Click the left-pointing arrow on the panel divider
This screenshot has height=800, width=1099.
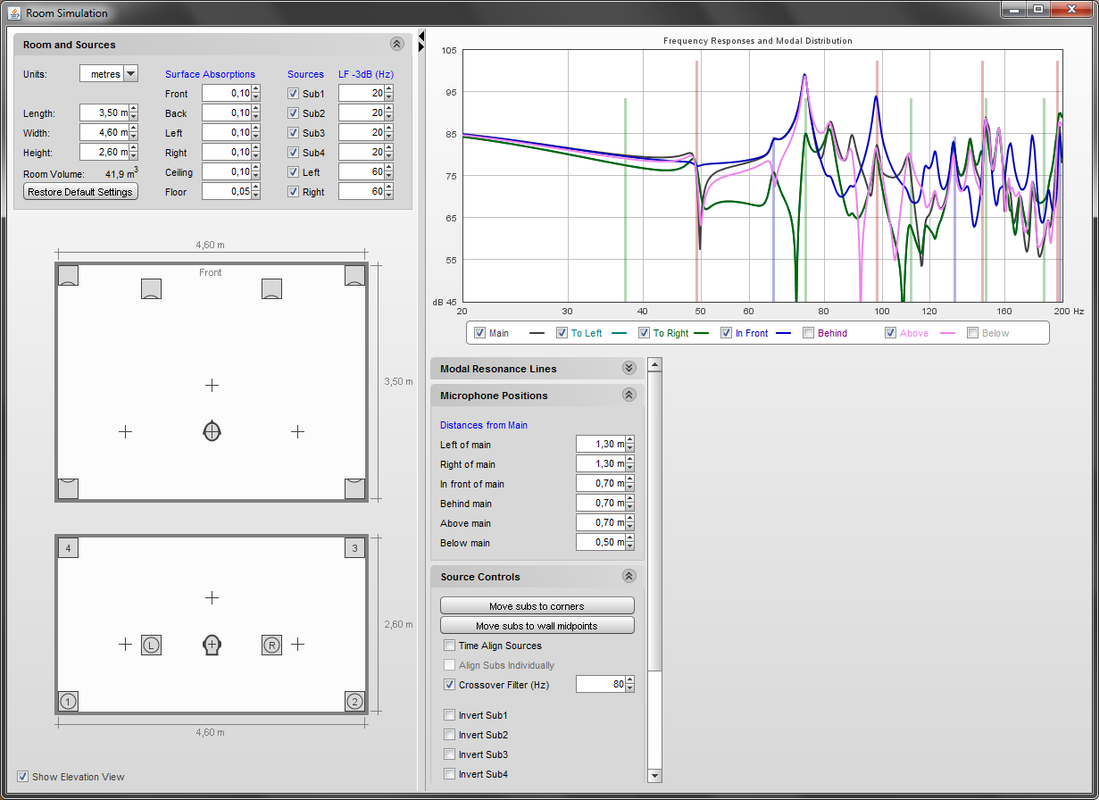click(421, 35)
